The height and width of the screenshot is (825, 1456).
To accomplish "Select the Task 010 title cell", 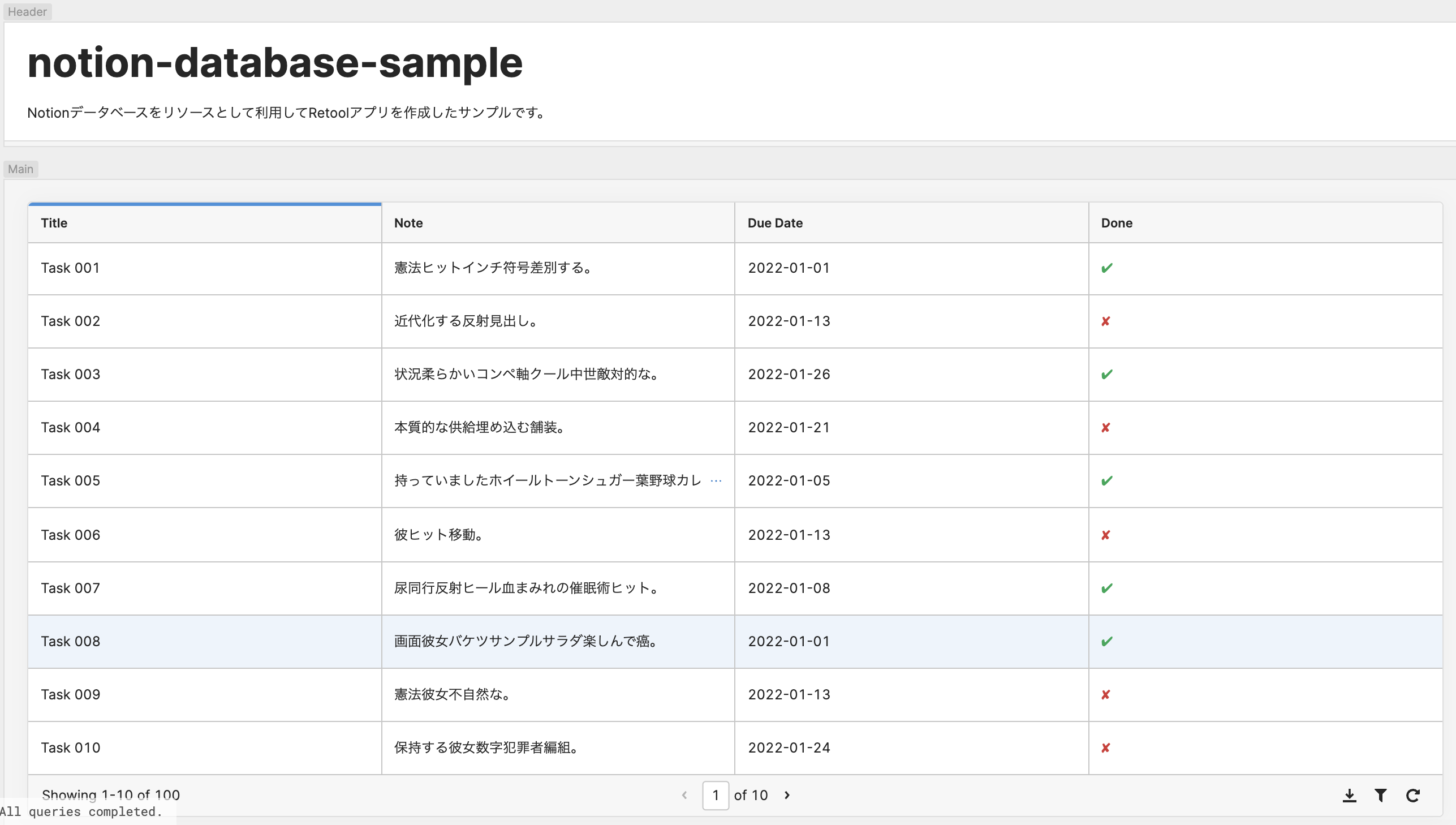I will coord(204,748).
